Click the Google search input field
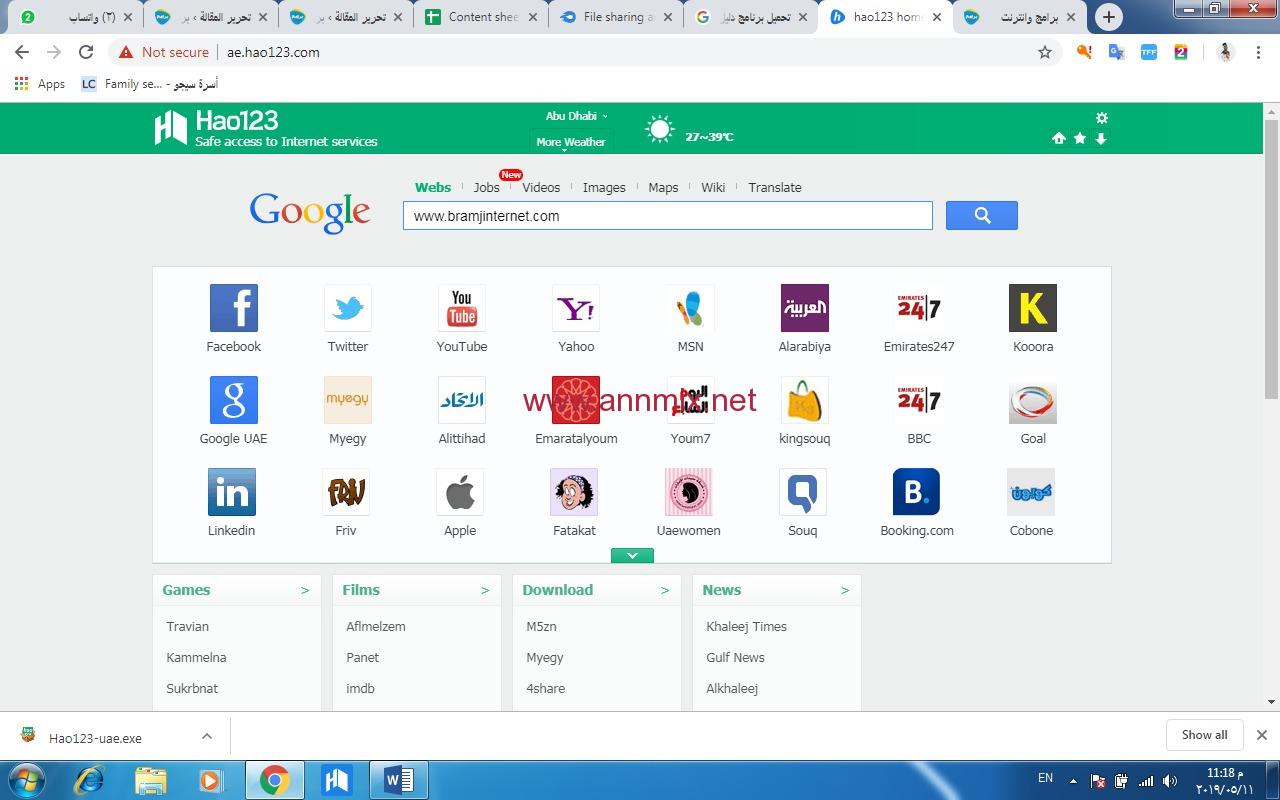Viewport: 1280px width, 800px height. click(x=668, y=215)
